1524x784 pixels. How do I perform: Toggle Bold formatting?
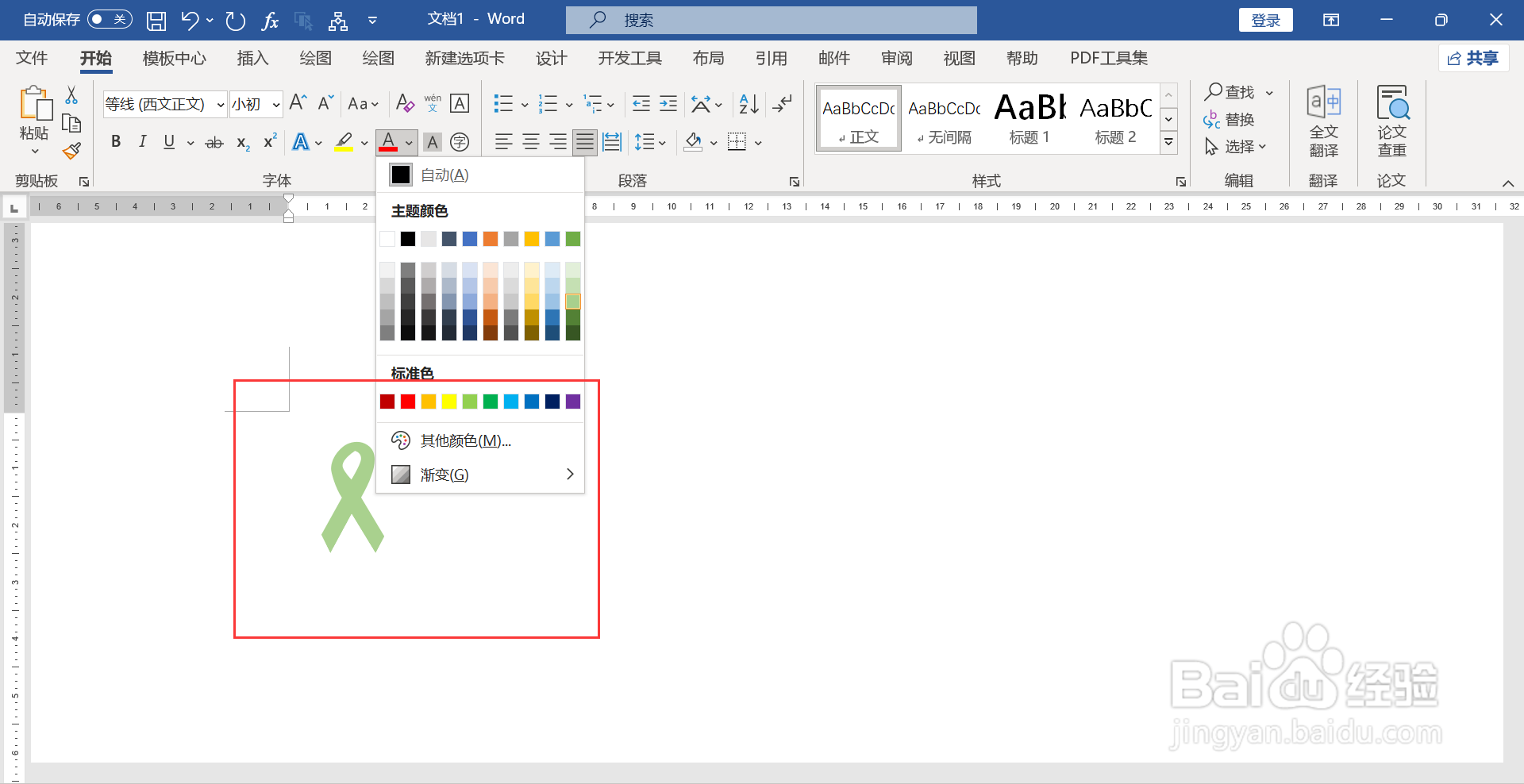coord(116,142)
